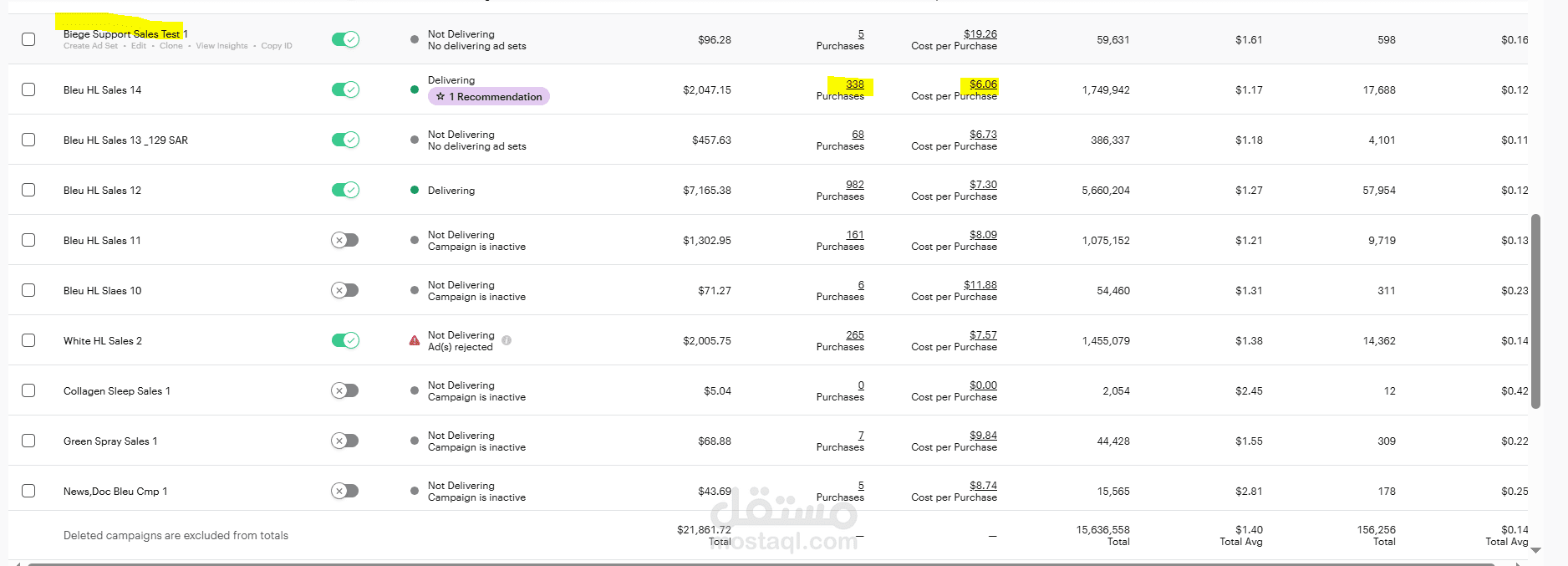
Task: Open the Bleu HL Sales 13 _129 SAR campaign
Action: click(125, 140)
